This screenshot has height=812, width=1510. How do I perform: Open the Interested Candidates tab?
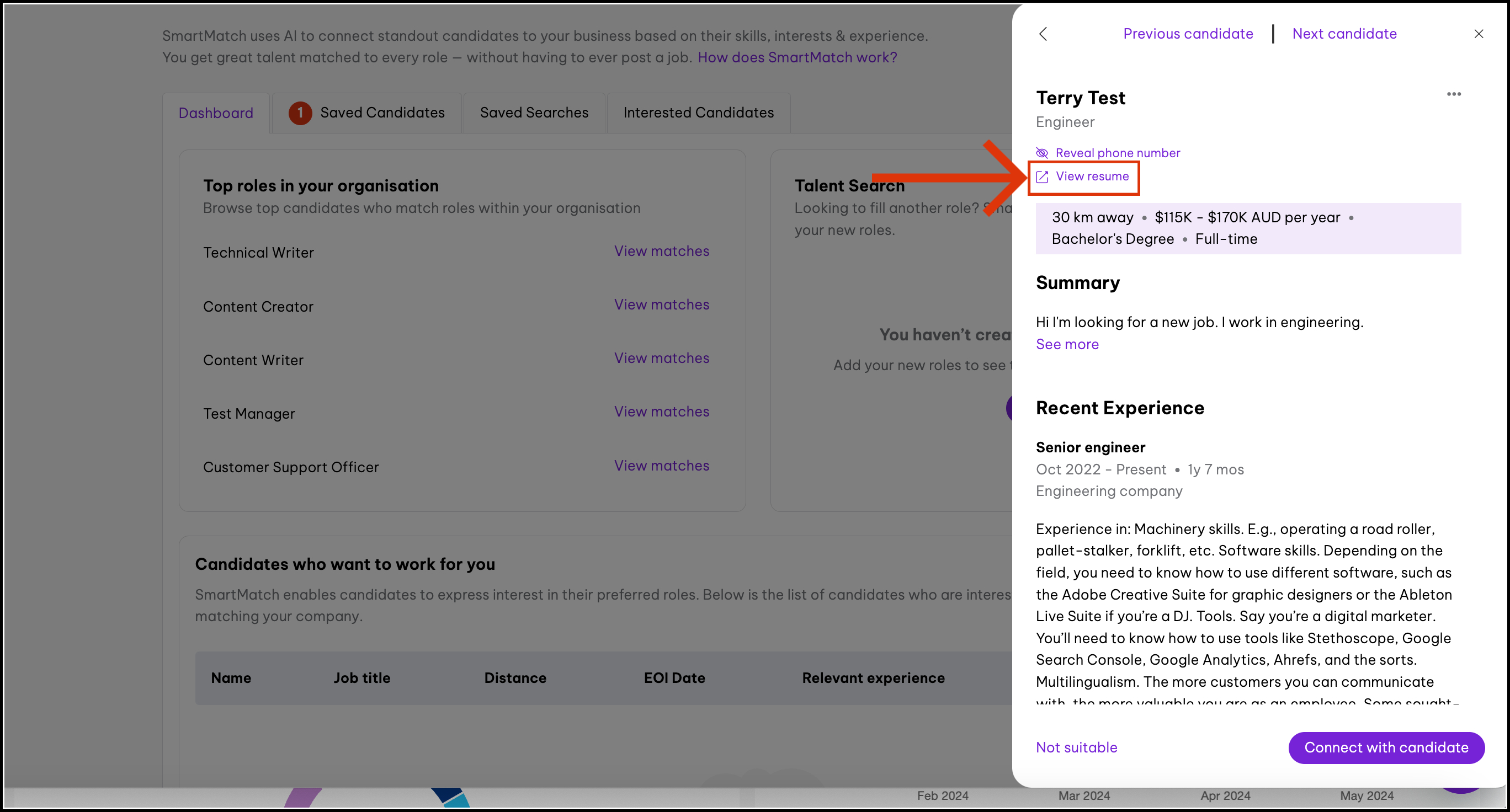click(x=698, y=113)
